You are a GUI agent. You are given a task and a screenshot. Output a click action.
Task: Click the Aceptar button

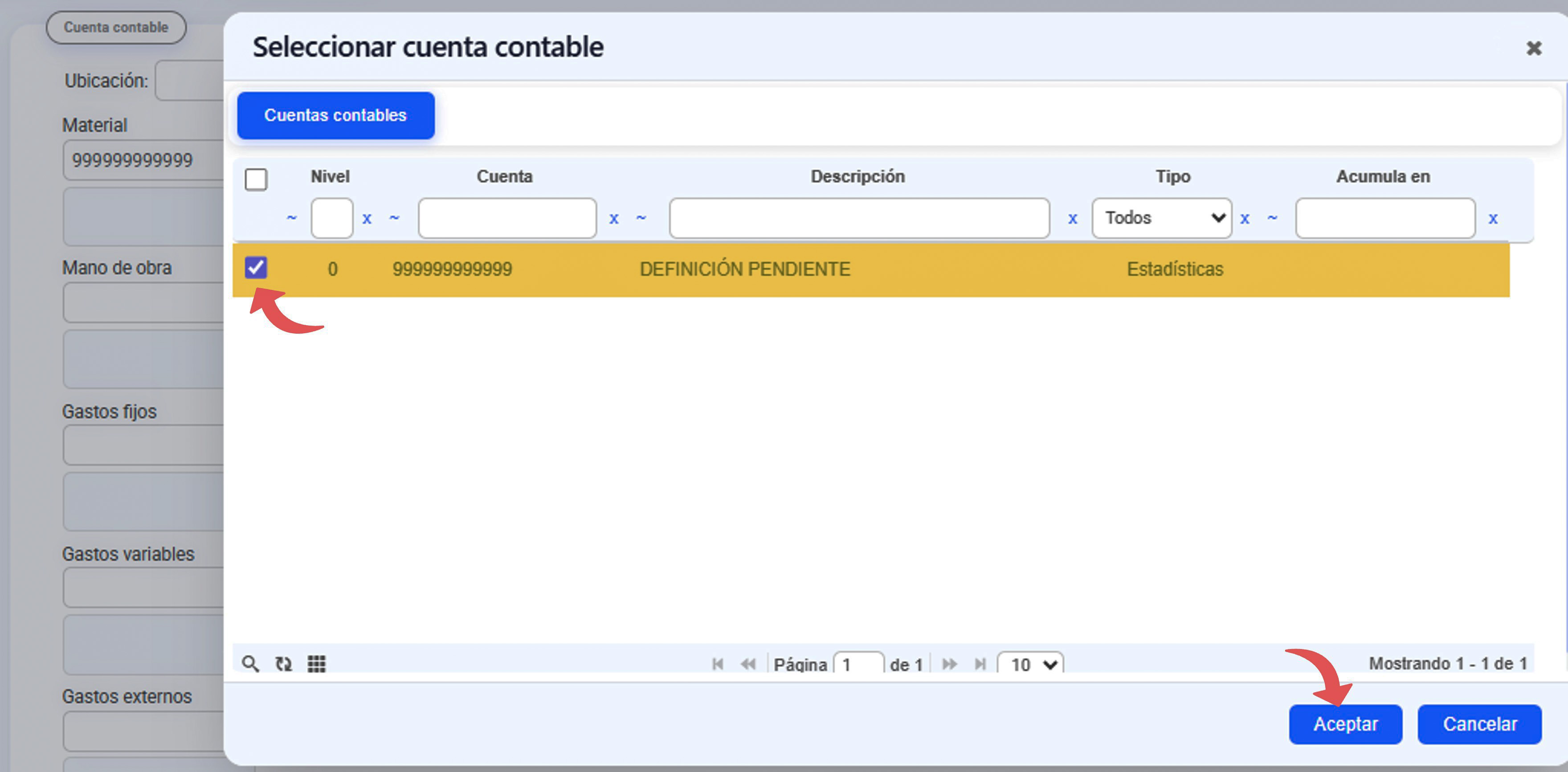point(1345,724)
